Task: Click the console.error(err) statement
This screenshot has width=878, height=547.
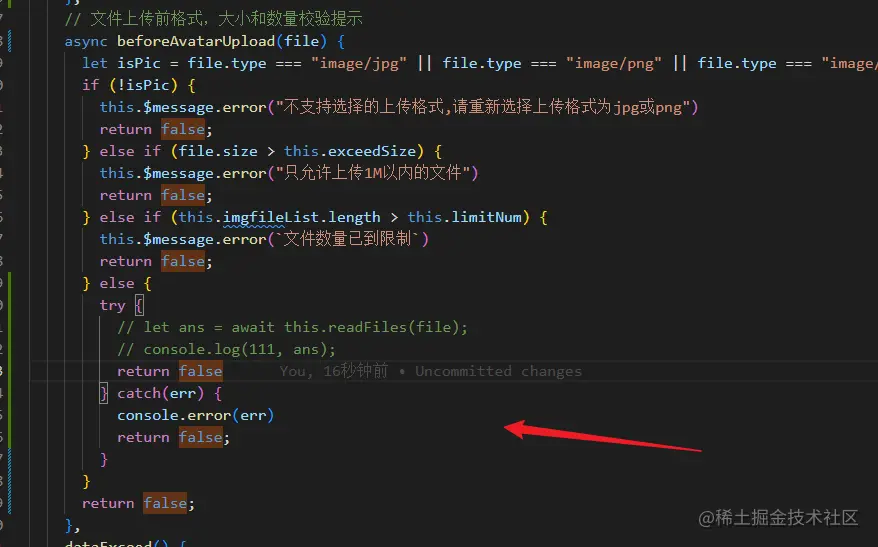Action: click(x=195, y=415)
